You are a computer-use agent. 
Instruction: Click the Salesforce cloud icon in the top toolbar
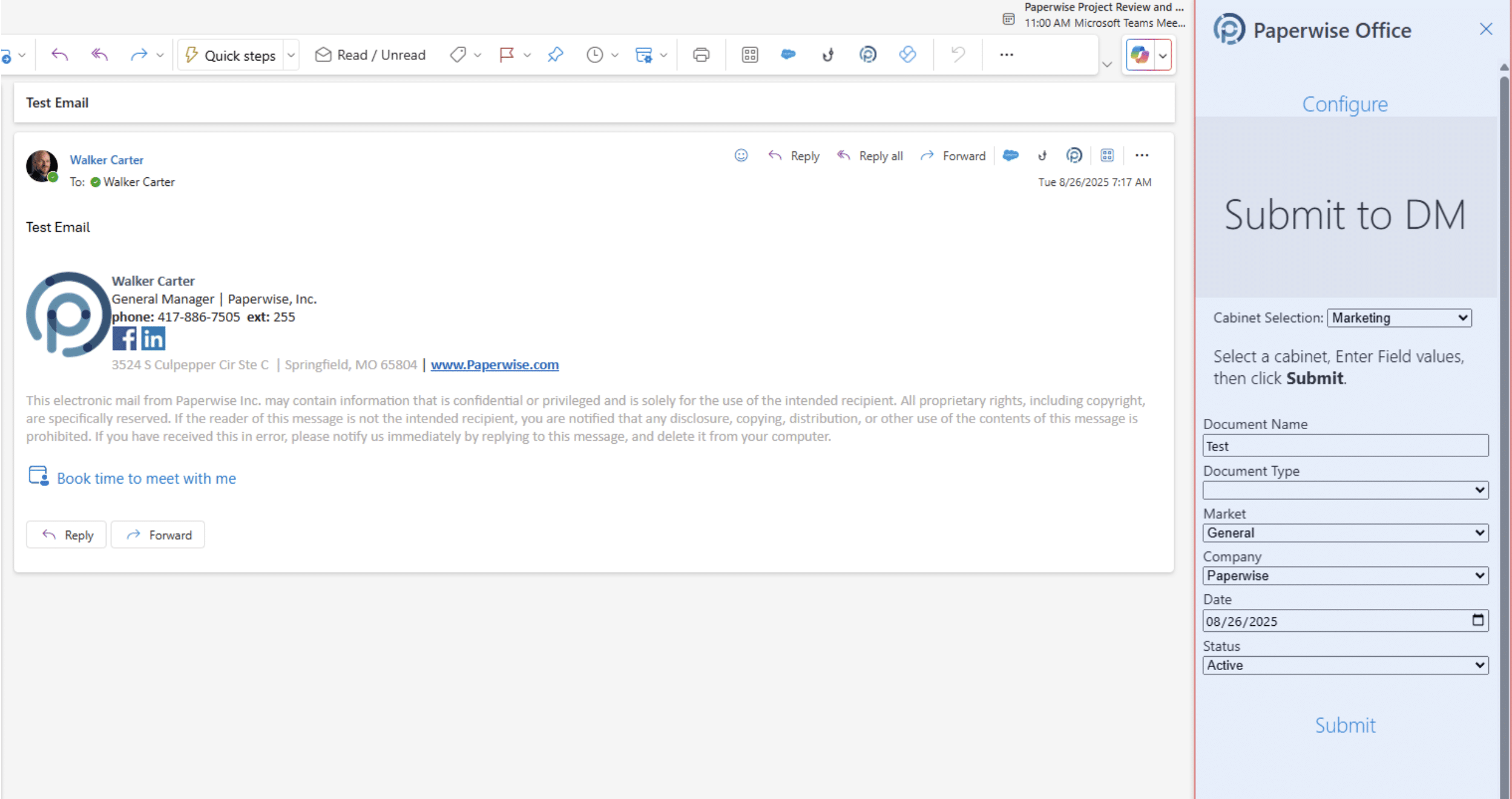tap(788, 54)
